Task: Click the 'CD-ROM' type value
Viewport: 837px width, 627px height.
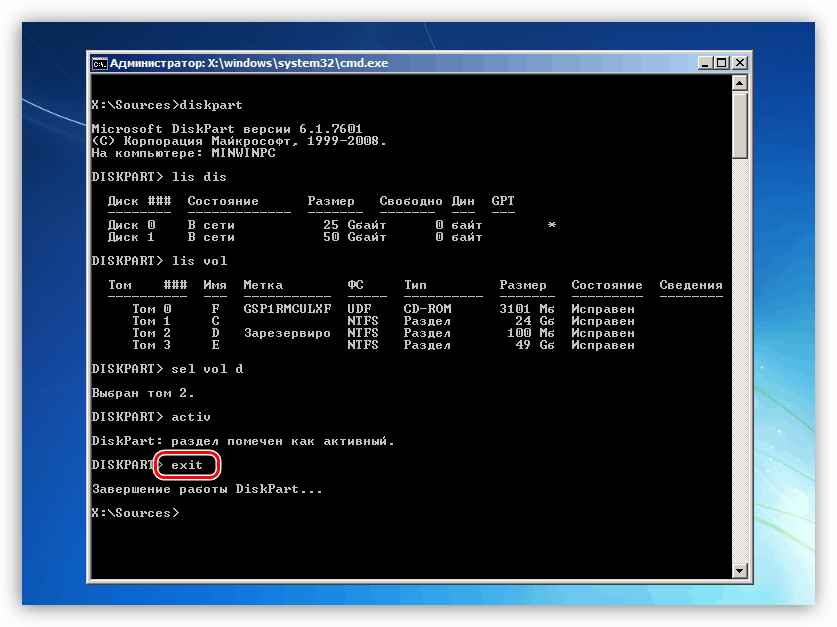Action: 427,309
